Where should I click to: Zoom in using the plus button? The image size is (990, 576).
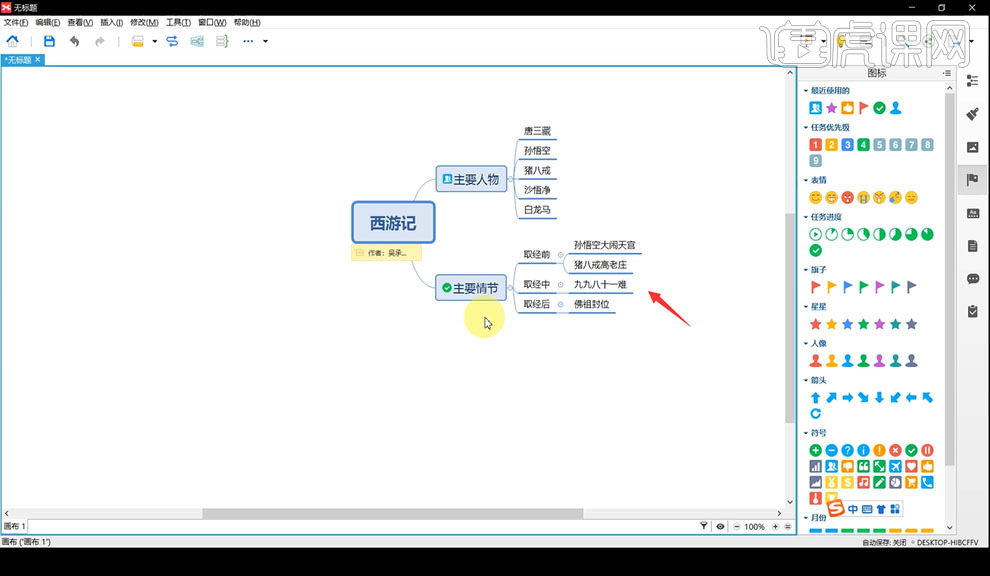pyautogui.click(x=775, y=527)
